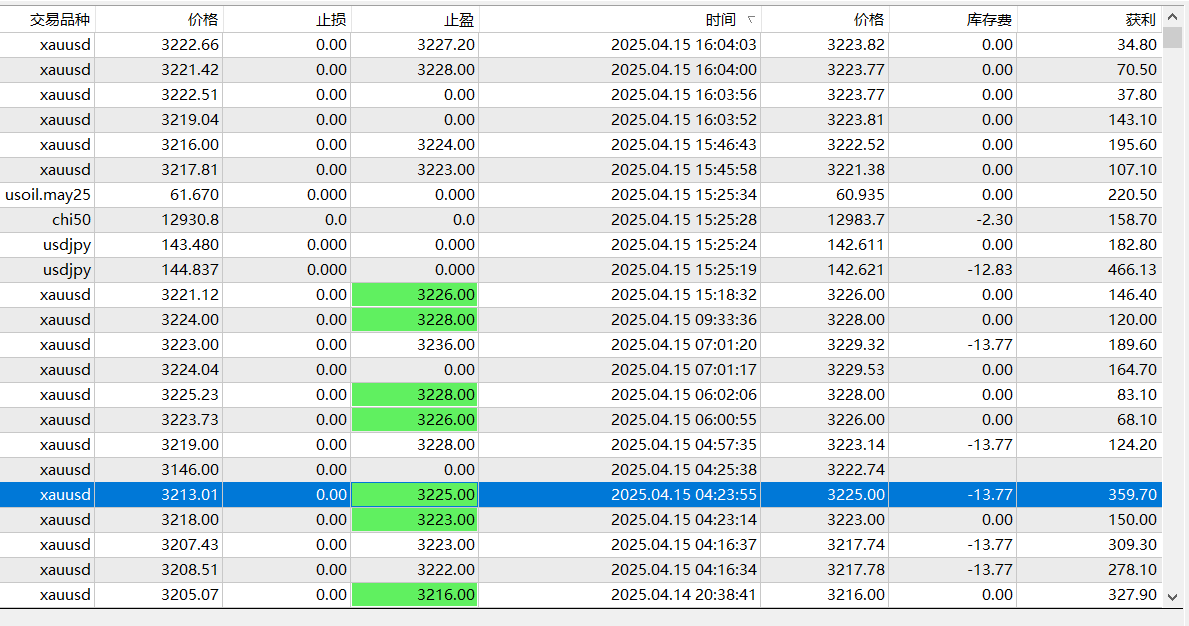The width and height of the screenshot is (1189, 626).
Task: Select time 2025.04.15 15:25:24
Action: (683, 245)
